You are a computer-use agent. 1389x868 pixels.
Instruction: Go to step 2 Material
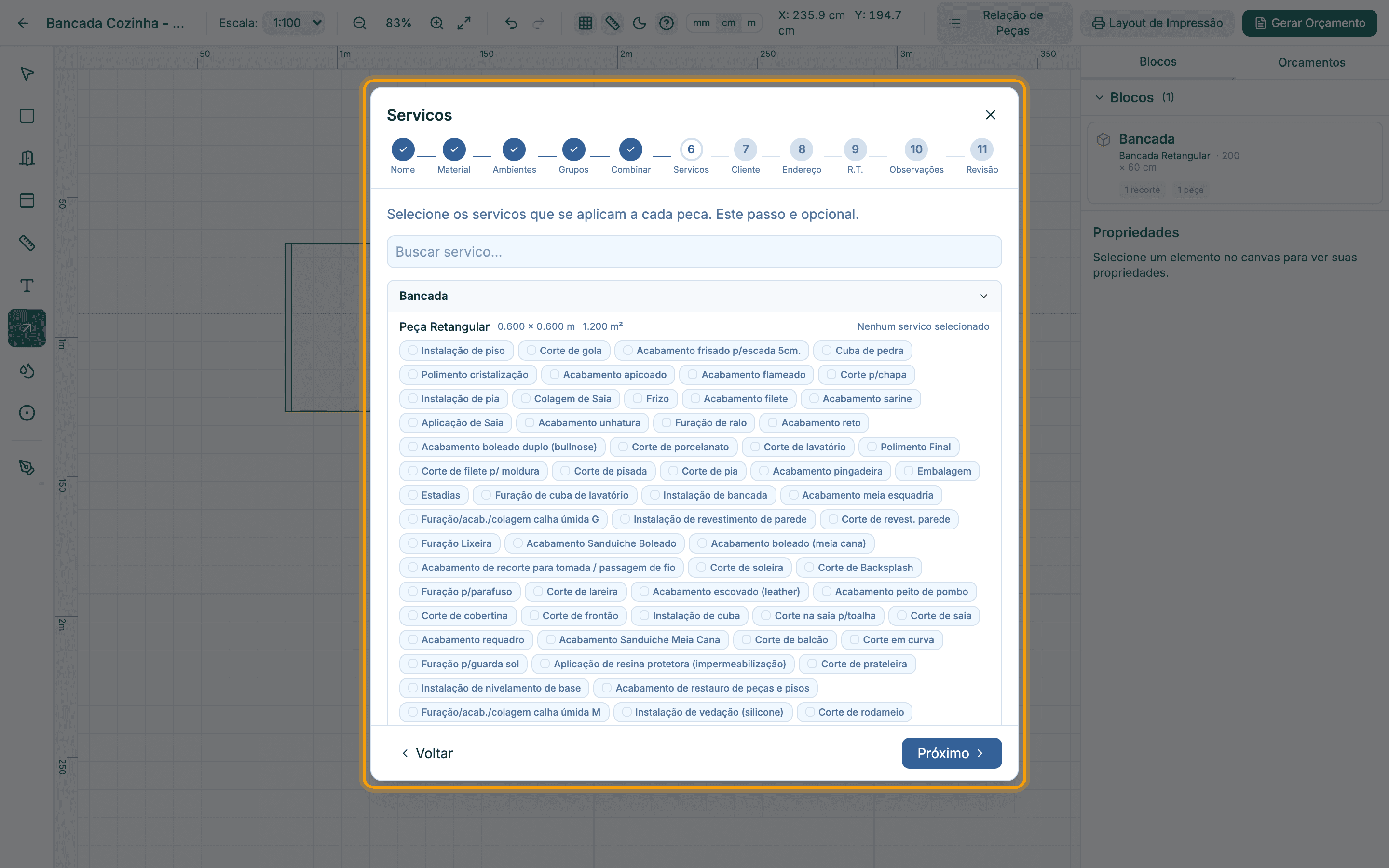tap(454, 149)
